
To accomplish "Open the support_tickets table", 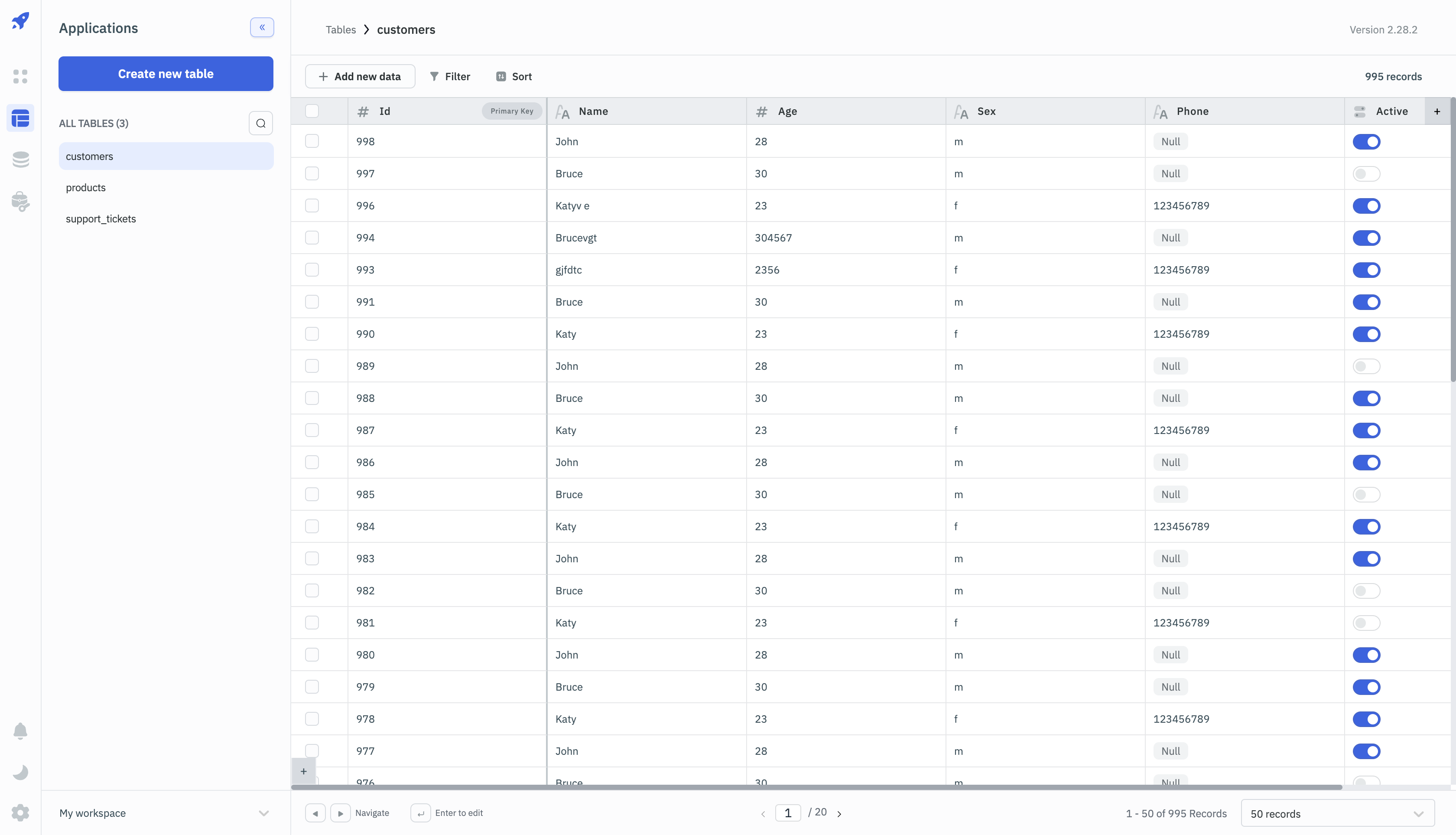I will point(101,219).
